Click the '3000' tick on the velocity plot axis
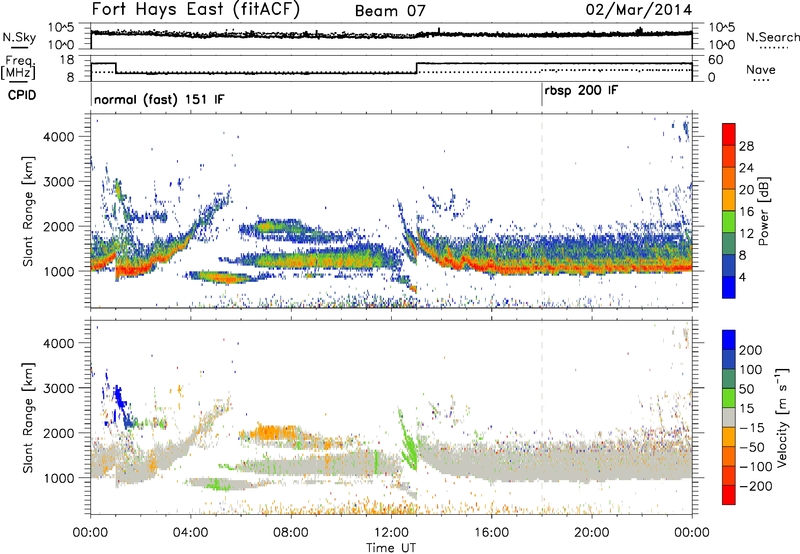 [x=59, y=388]
